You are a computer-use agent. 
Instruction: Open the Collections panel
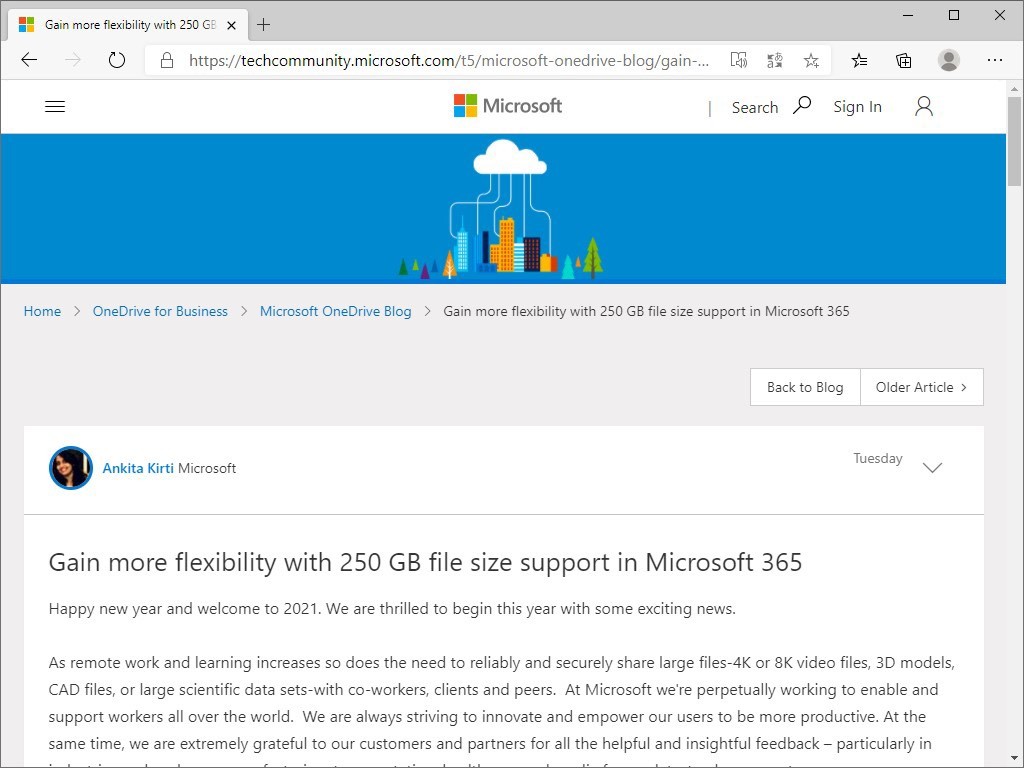pyautogui.click(x=904, y=61)
